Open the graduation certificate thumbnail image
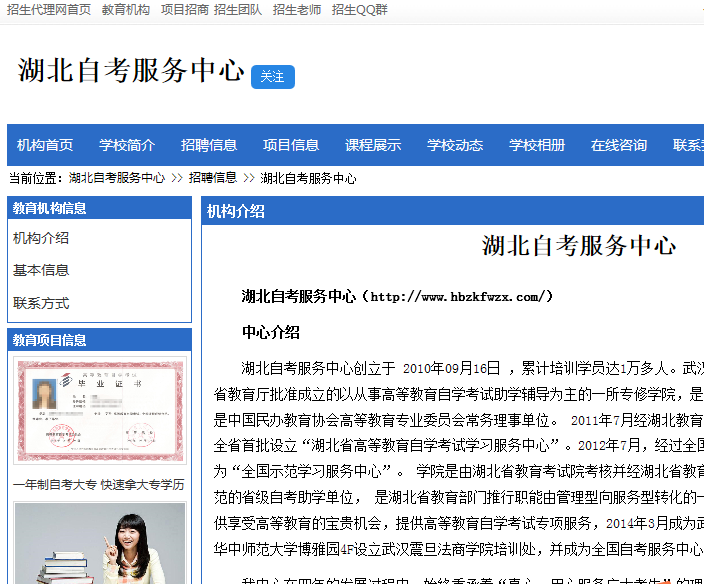This screenshot has width=704, height=584. (x=99, y=411)
